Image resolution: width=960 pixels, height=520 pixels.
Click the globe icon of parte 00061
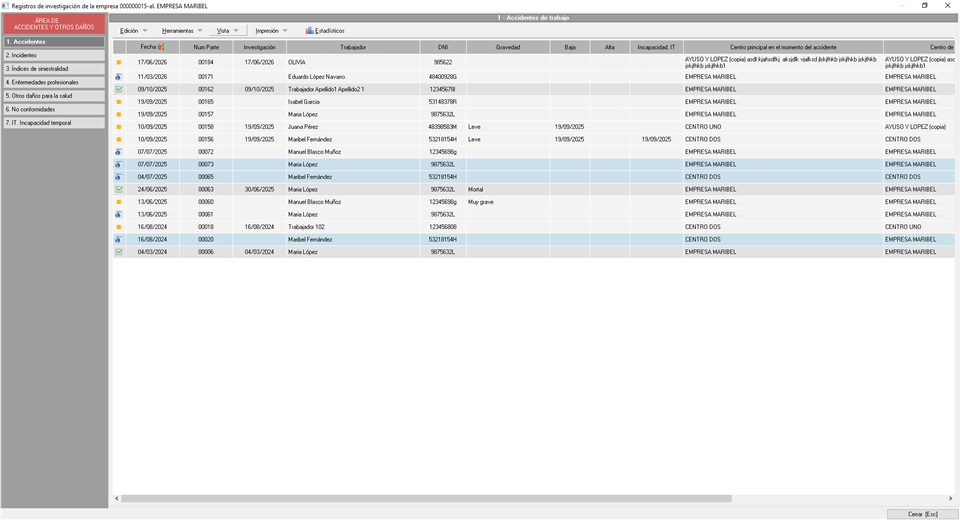point(119,215)
